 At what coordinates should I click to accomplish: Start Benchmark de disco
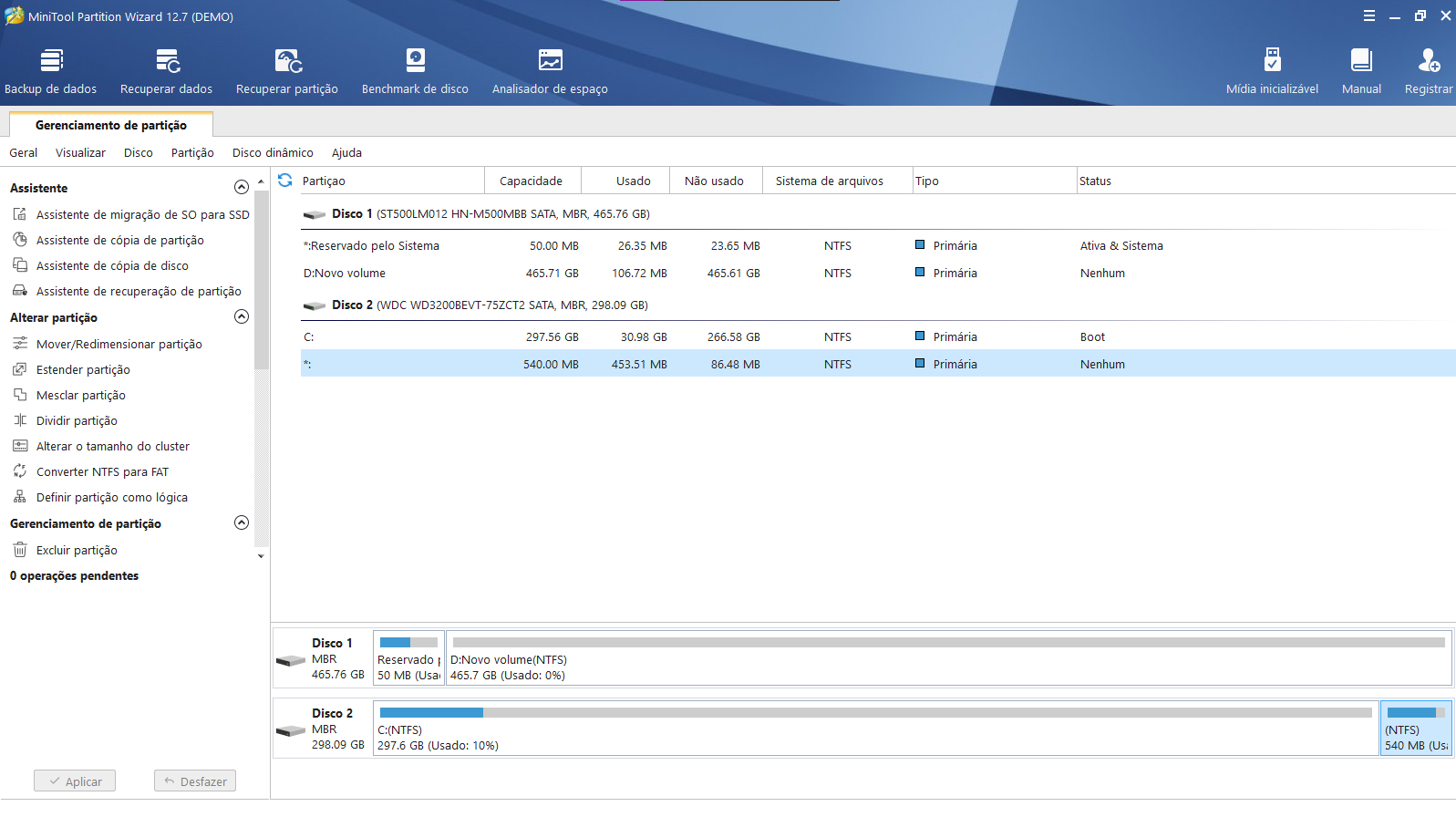pos(415,72)
